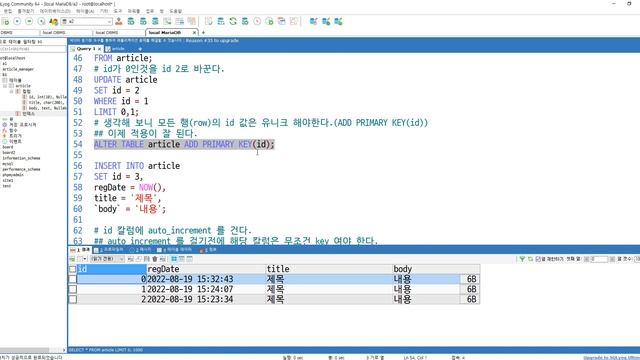Close the Query 1 tab
Viewport: 640px width, 360px height.
[99, 49]
